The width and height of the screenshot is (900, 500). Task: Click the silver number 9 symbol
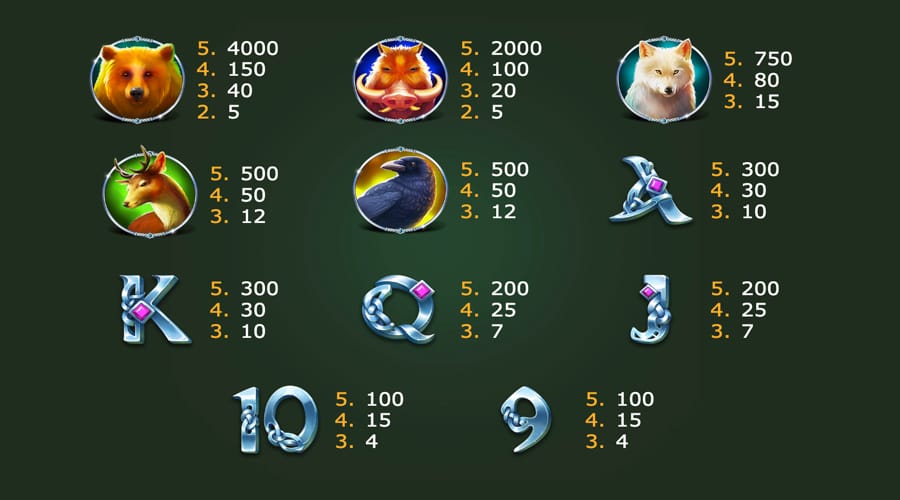[525, 420]
